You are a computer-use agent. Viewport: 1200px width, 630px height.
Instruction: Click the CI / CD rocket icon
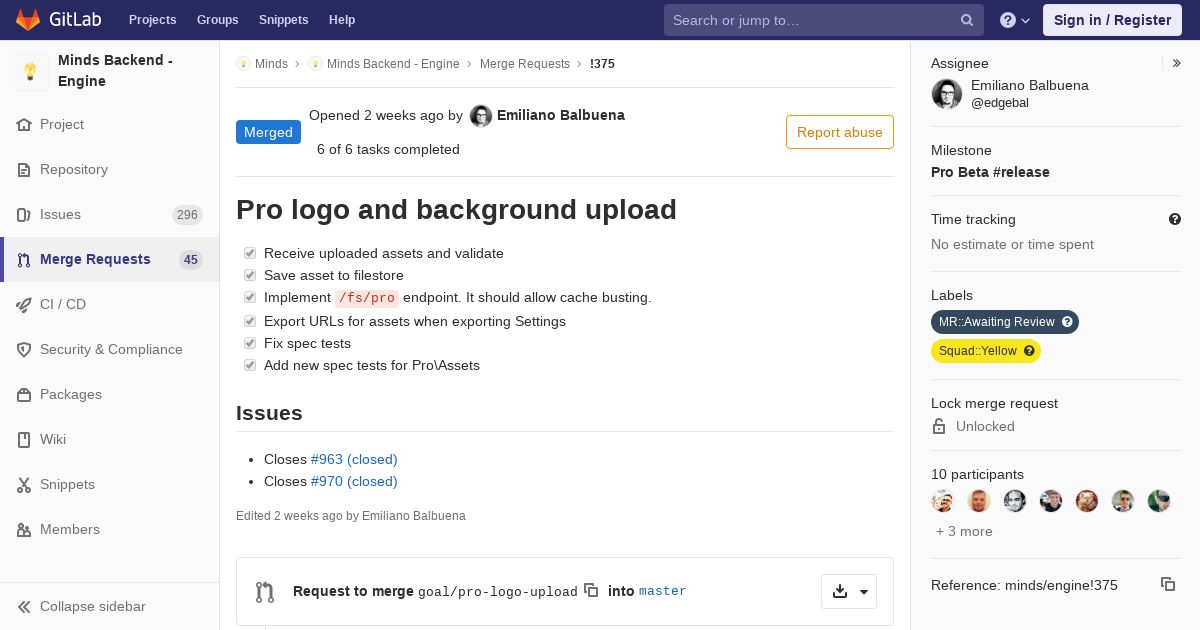pyautogui.click(x=24, y=305)
